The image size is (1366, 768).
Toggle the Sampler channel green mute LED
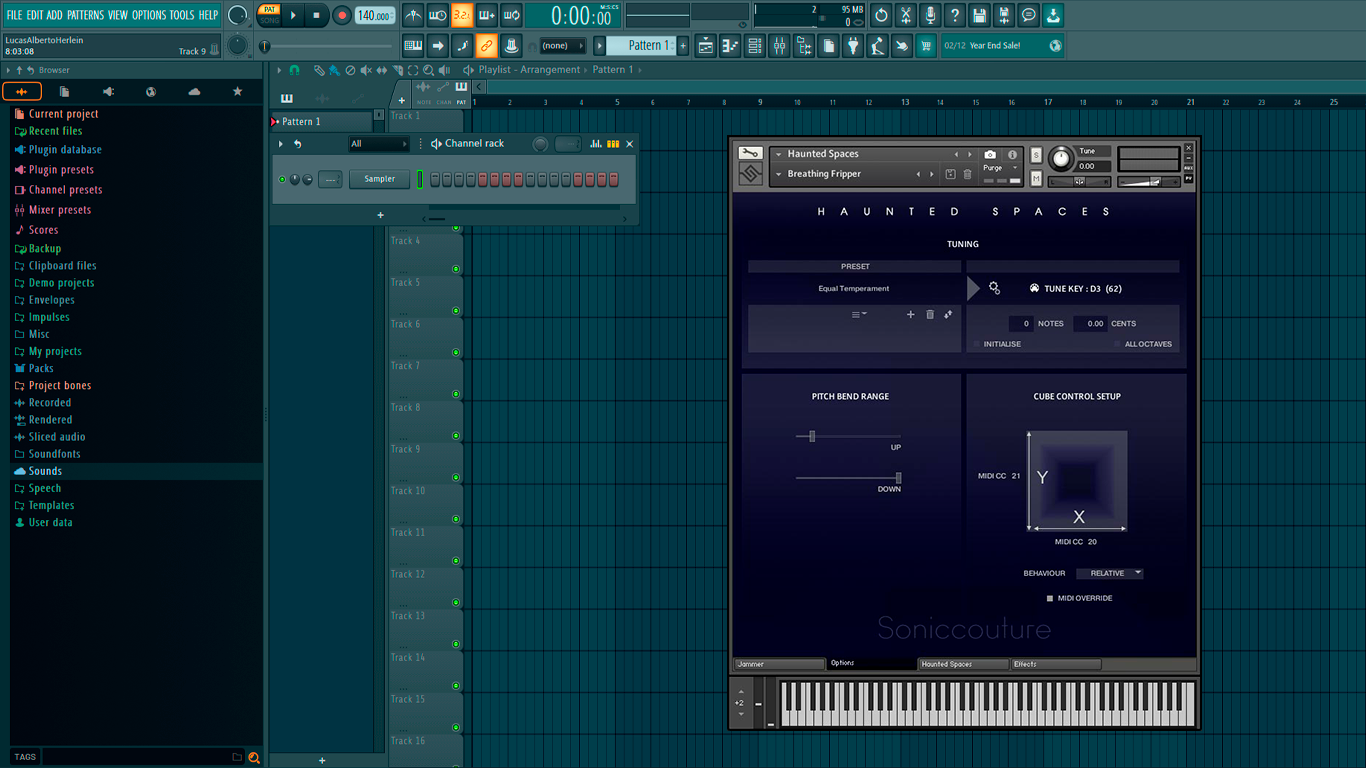pos(282,180)
